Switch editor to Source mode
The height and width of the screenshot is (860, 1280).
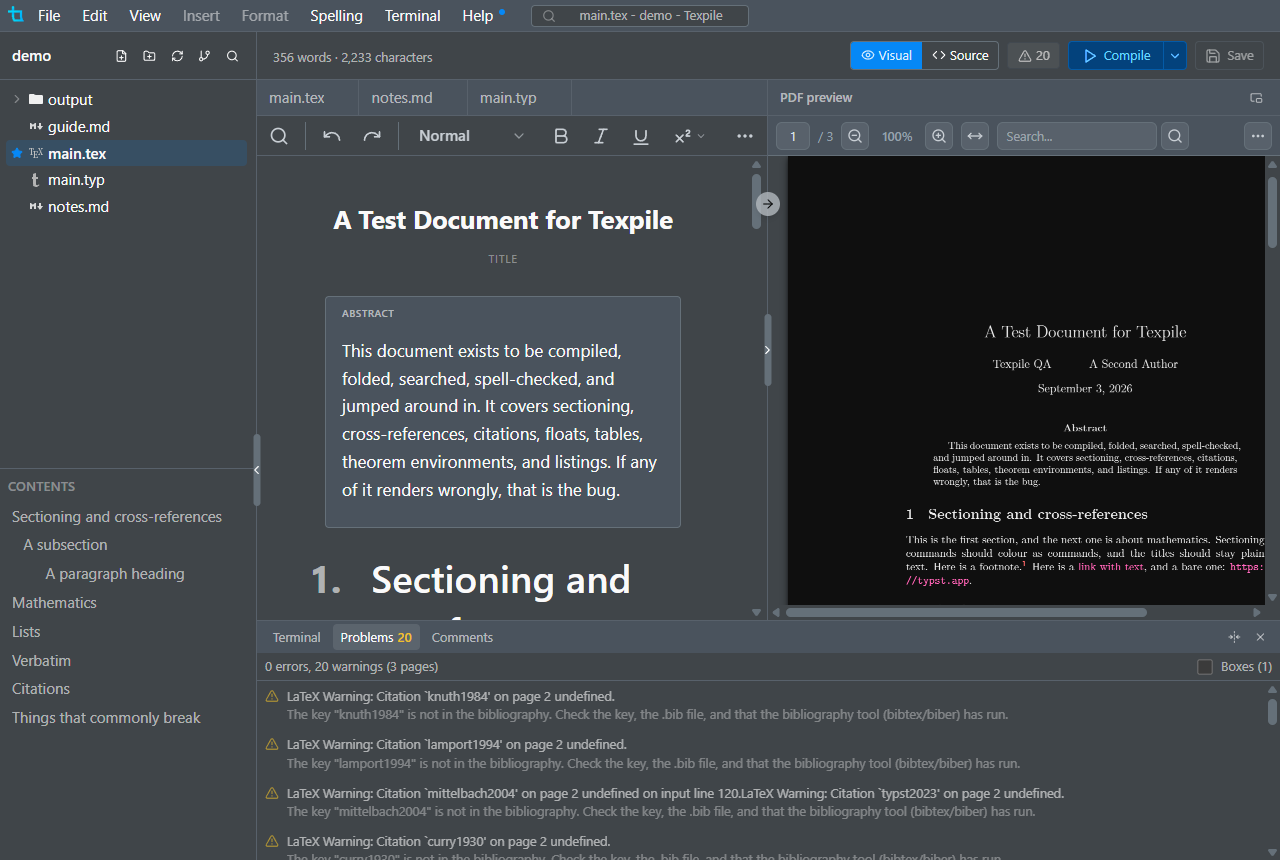pyautogui.click(x=960, y=56)
